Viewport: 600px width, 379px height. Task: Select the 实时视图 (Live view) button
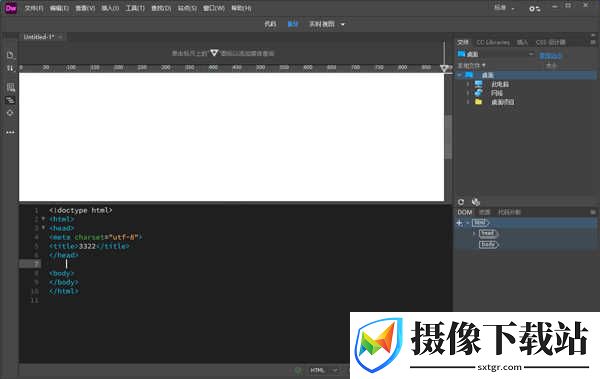[x=322, y=24]
